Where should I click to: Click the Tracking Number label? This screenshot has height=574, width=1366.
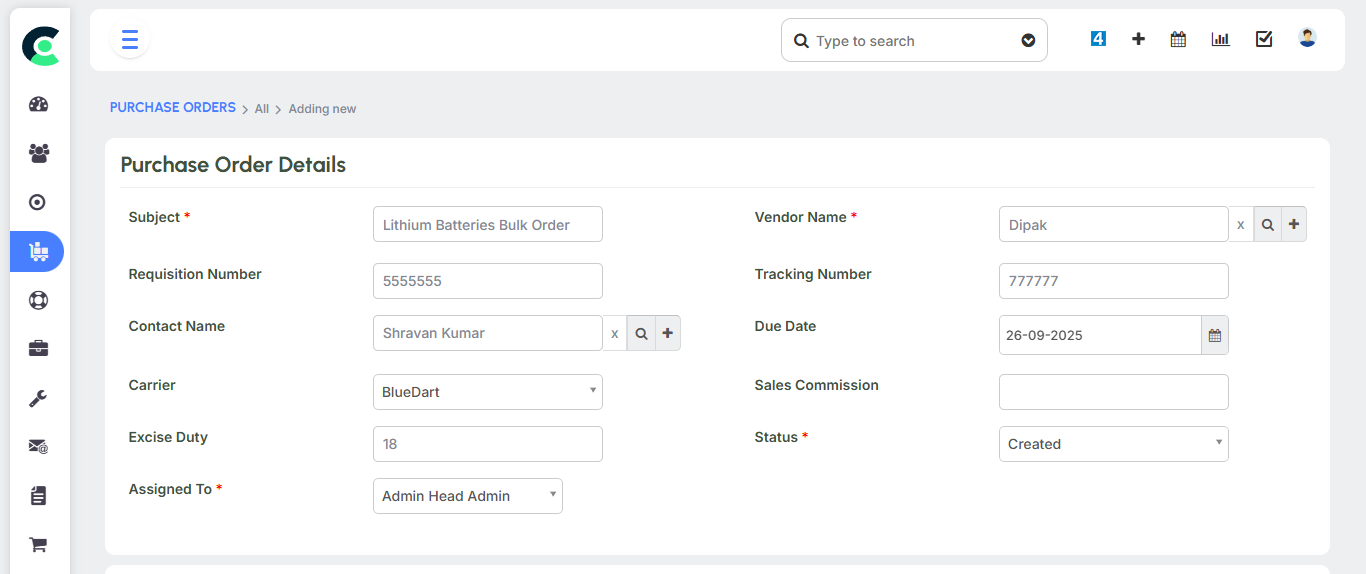pyautogui.click(x=813, y=274)
